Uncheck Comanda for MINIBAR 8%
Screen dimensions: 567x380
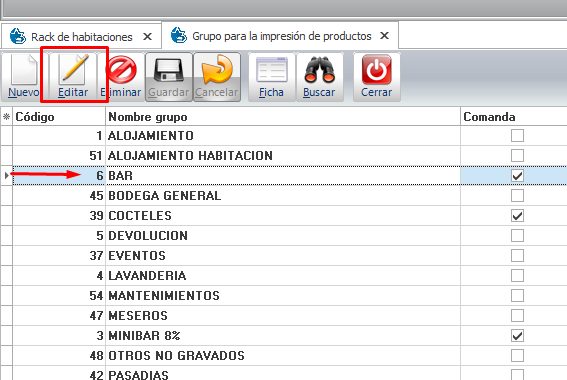click(x=517, y=336)
